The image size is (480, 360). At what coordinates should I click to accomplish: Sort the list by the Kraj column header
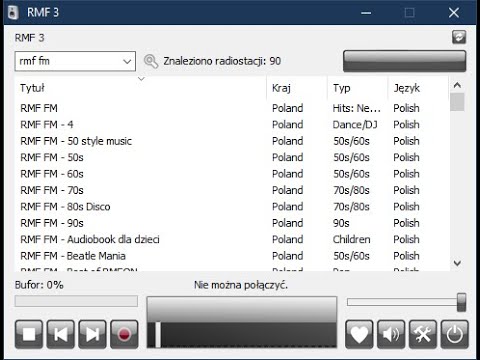[297, 88]
